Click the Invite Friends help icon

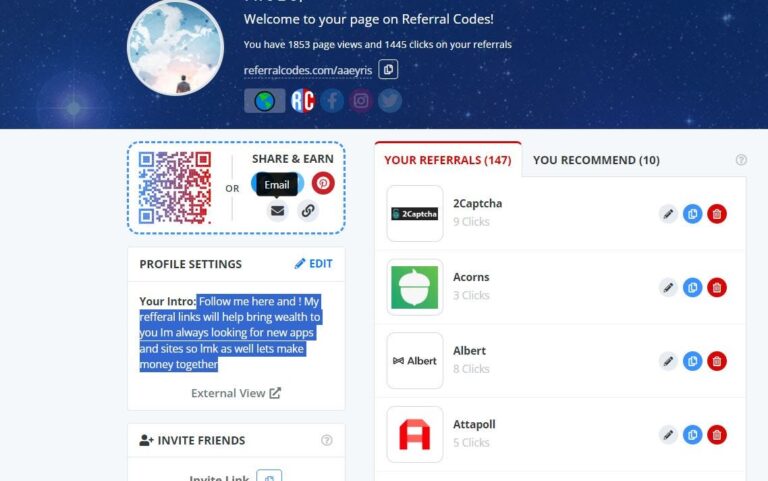click(x=327, y=440)
